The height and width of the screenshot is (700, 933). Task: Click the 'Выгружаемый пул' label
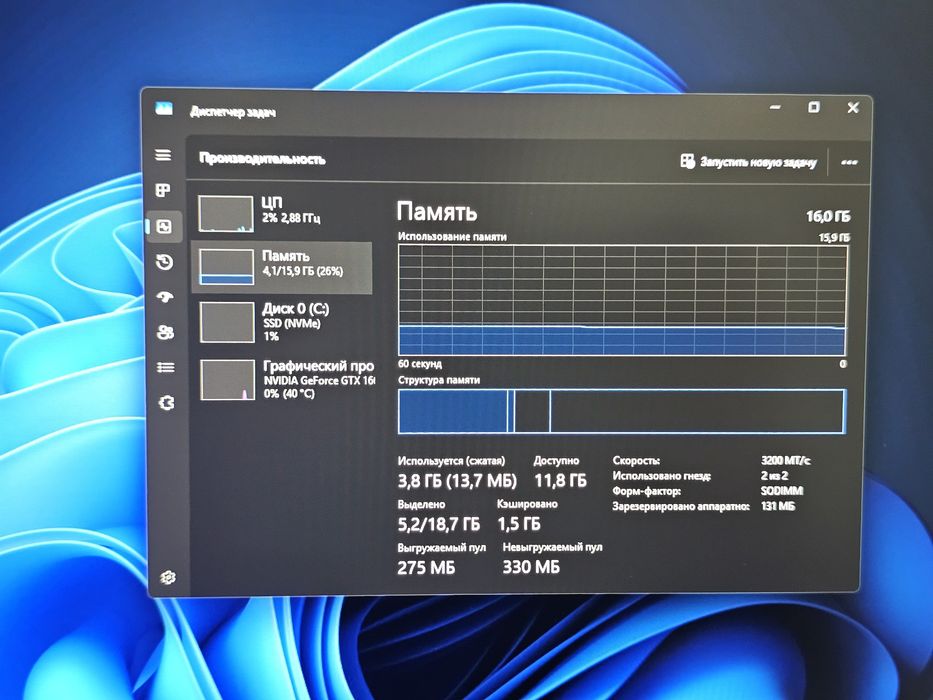pyautogui.click(x=442, y=548)
